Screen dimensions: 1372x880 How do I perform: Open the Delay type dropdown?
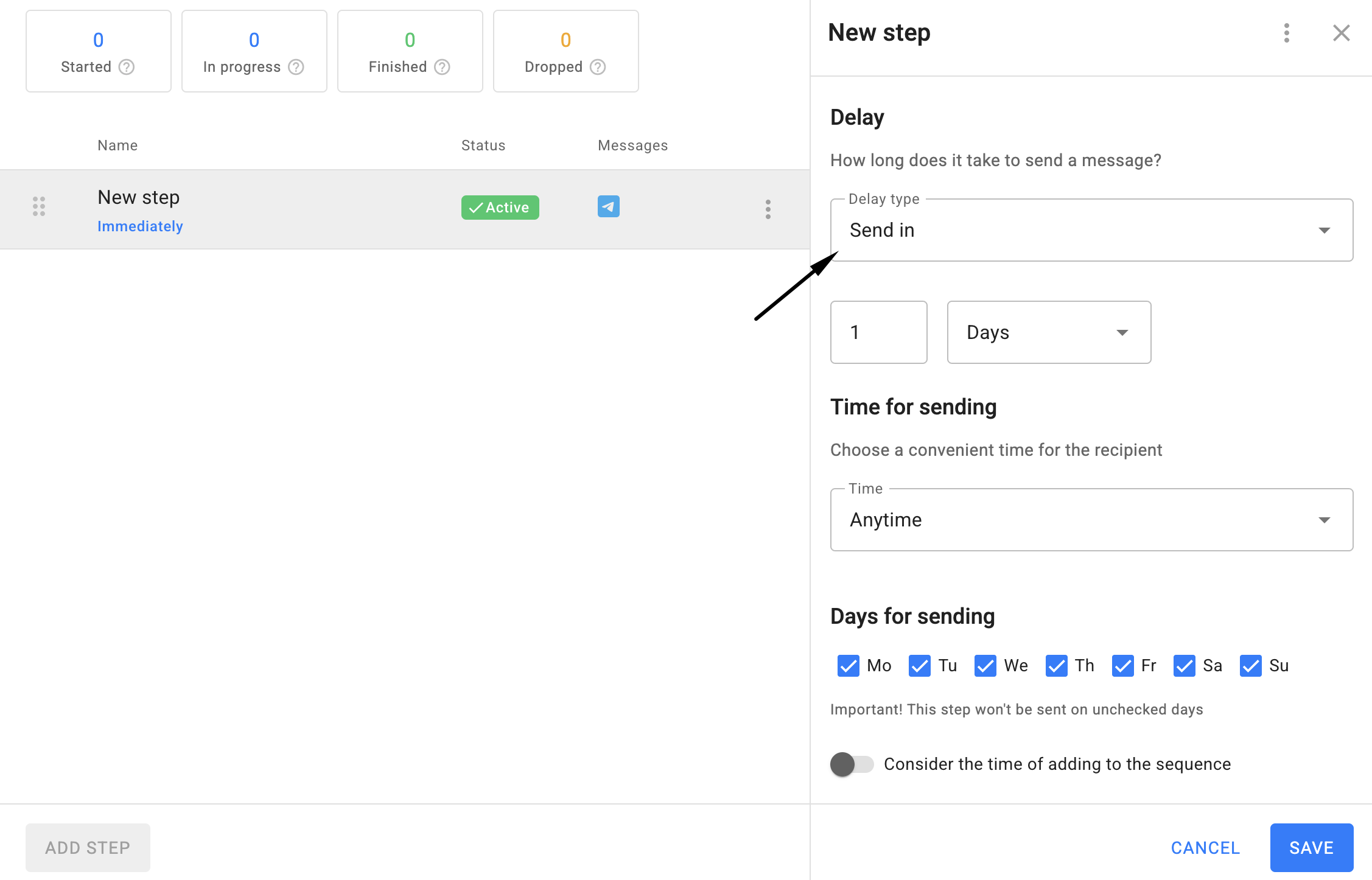click(x=1091, y=231)
